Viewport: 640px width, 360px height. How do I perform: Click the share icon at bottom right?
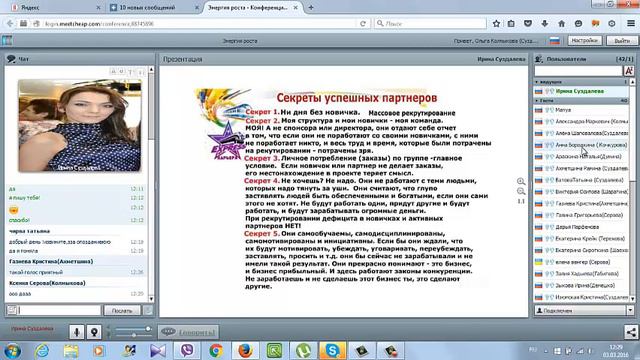click(631, 332)
